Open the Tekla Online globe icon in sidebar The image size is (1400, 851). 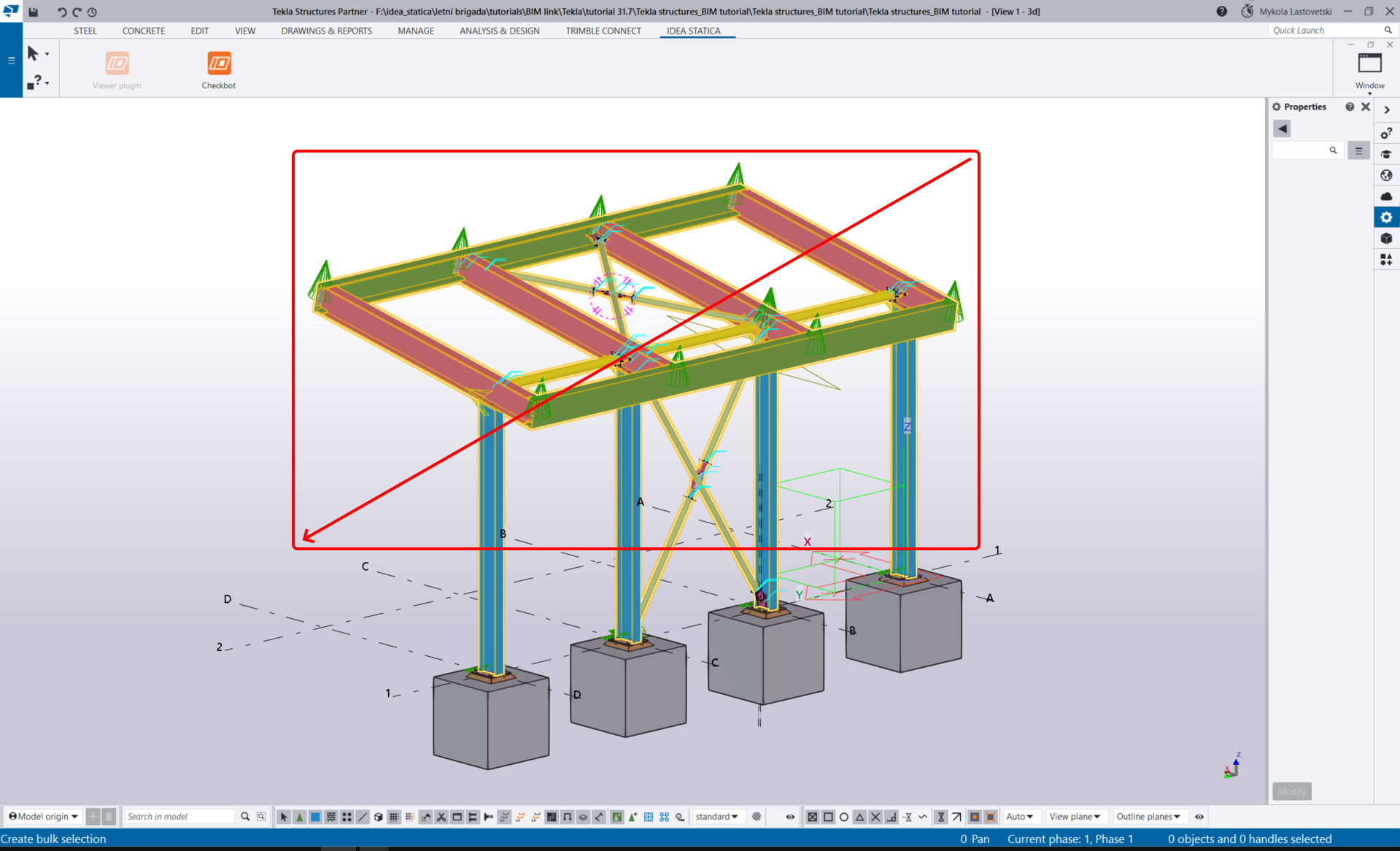[x=1386, y=175]
